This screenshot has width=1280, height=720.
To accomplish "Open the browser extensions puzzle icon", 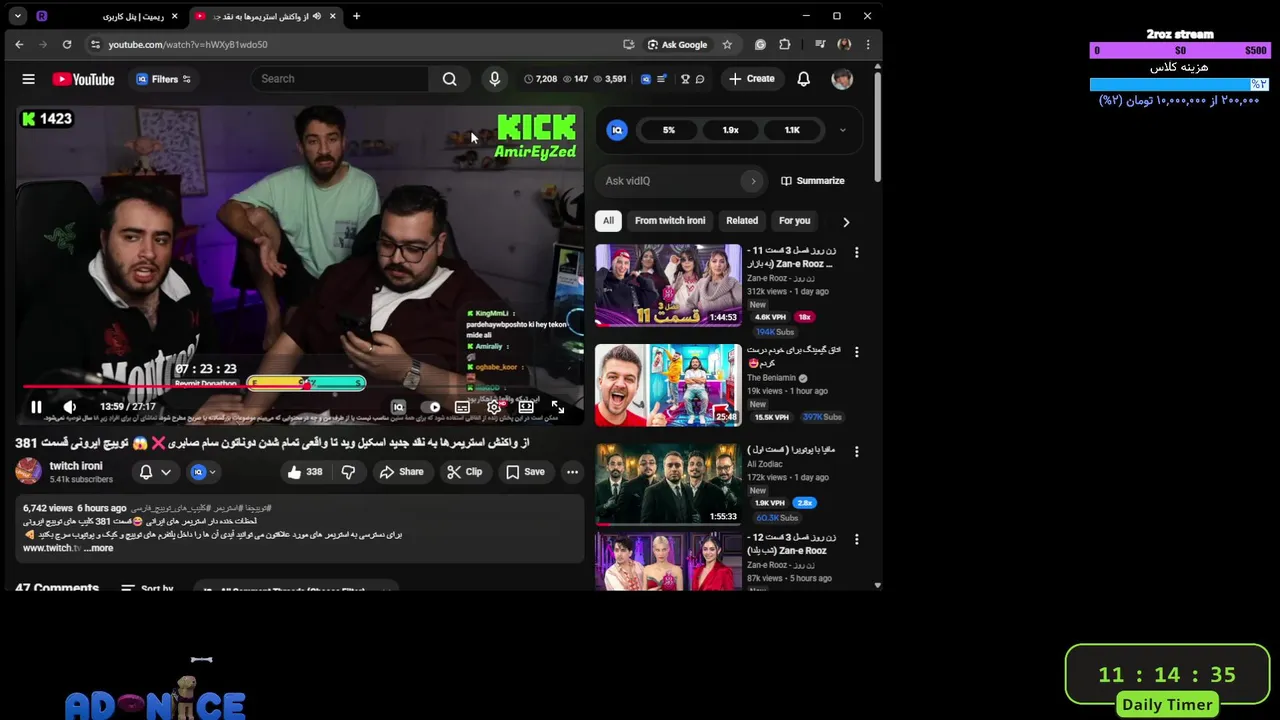I will [x=785, y=44].
